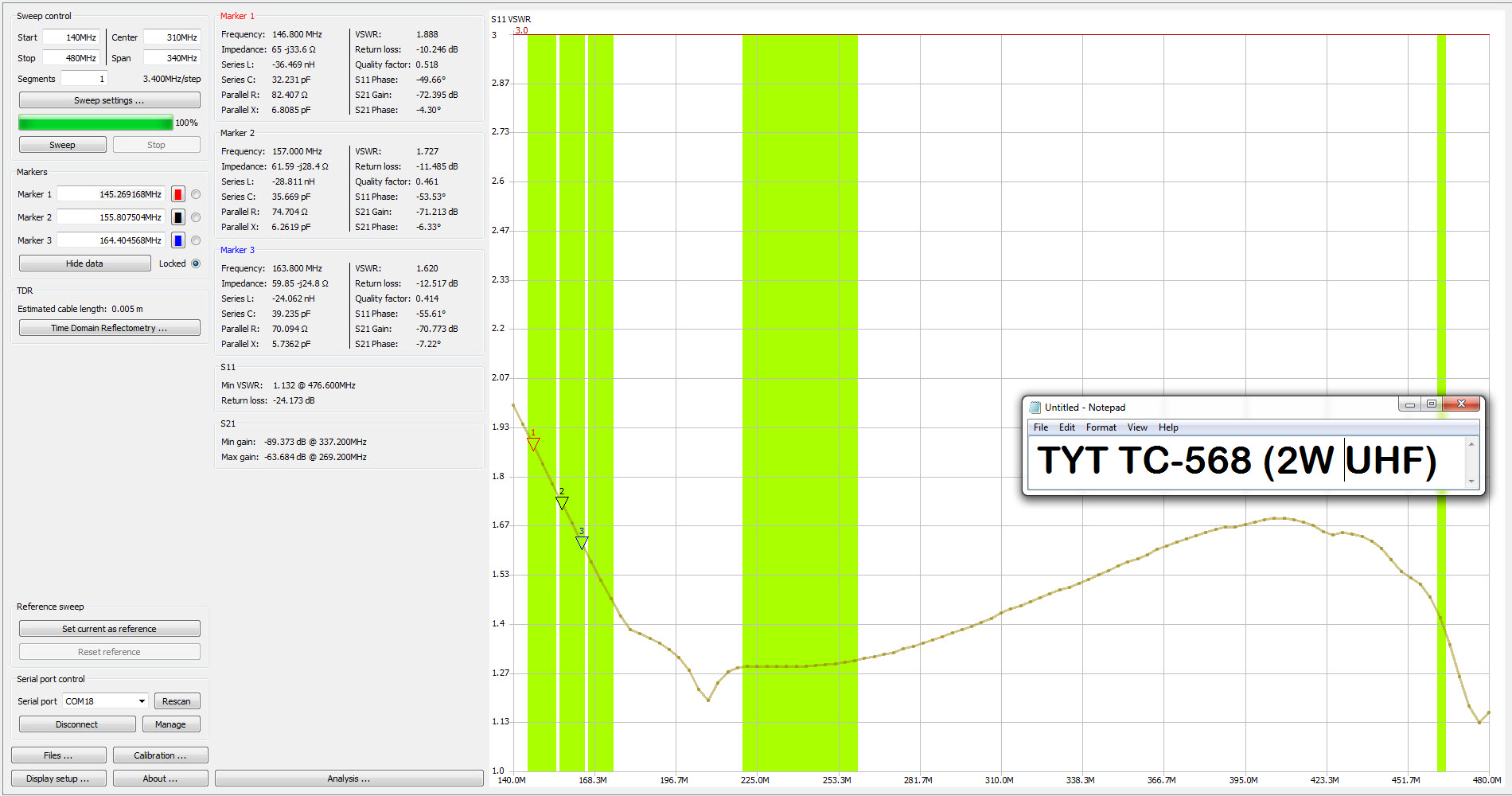Screen dimensions: 1512x796
Task: Click the Center frequency field
Action: click(x=172, y=37)
